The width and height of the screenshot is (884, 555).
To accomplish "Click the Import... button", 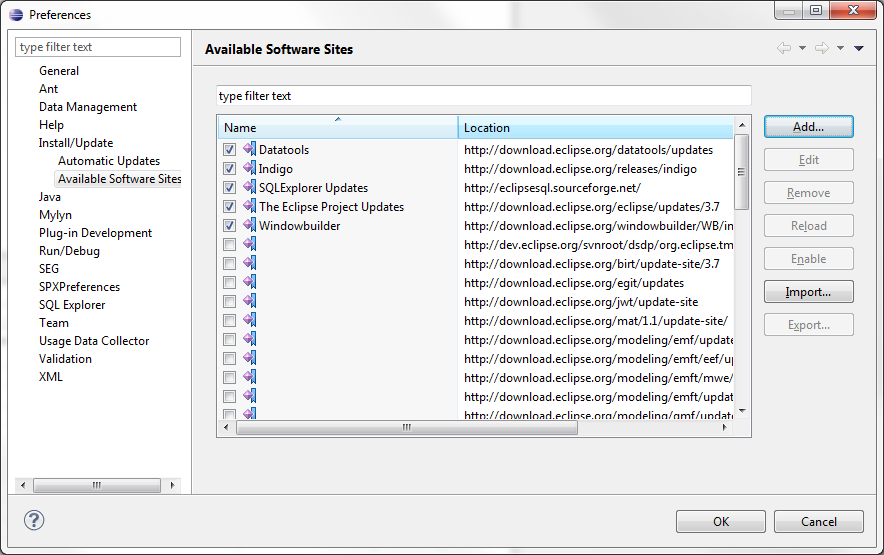I will pyautogui.click(x=808, y=292).
